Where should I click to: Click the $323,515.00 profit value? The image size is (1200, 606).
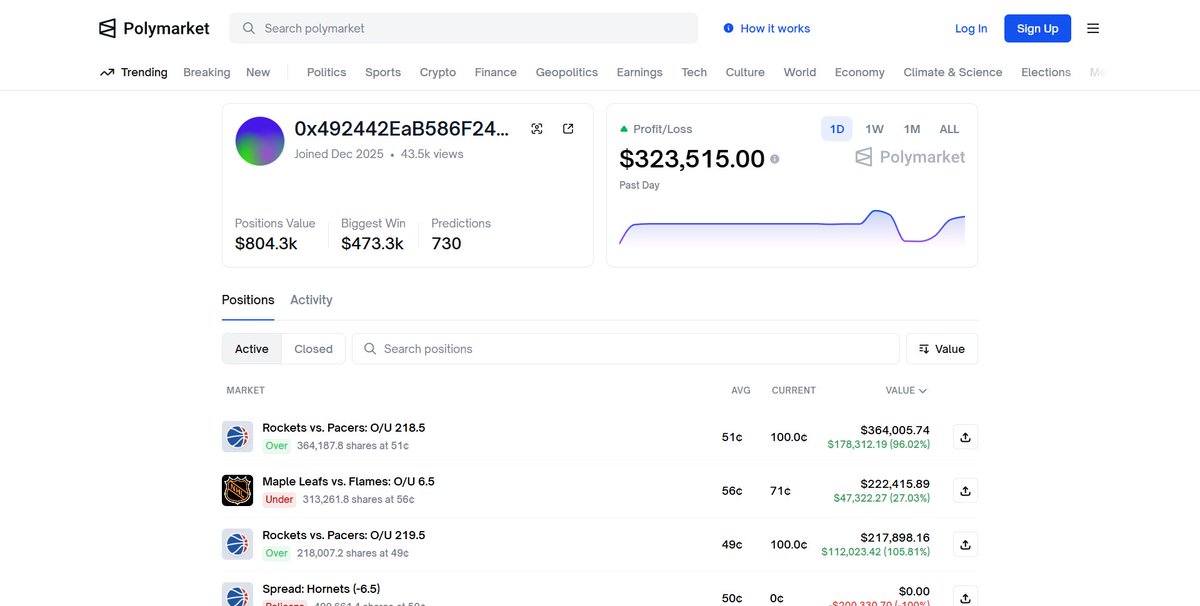tap(692, 158)
